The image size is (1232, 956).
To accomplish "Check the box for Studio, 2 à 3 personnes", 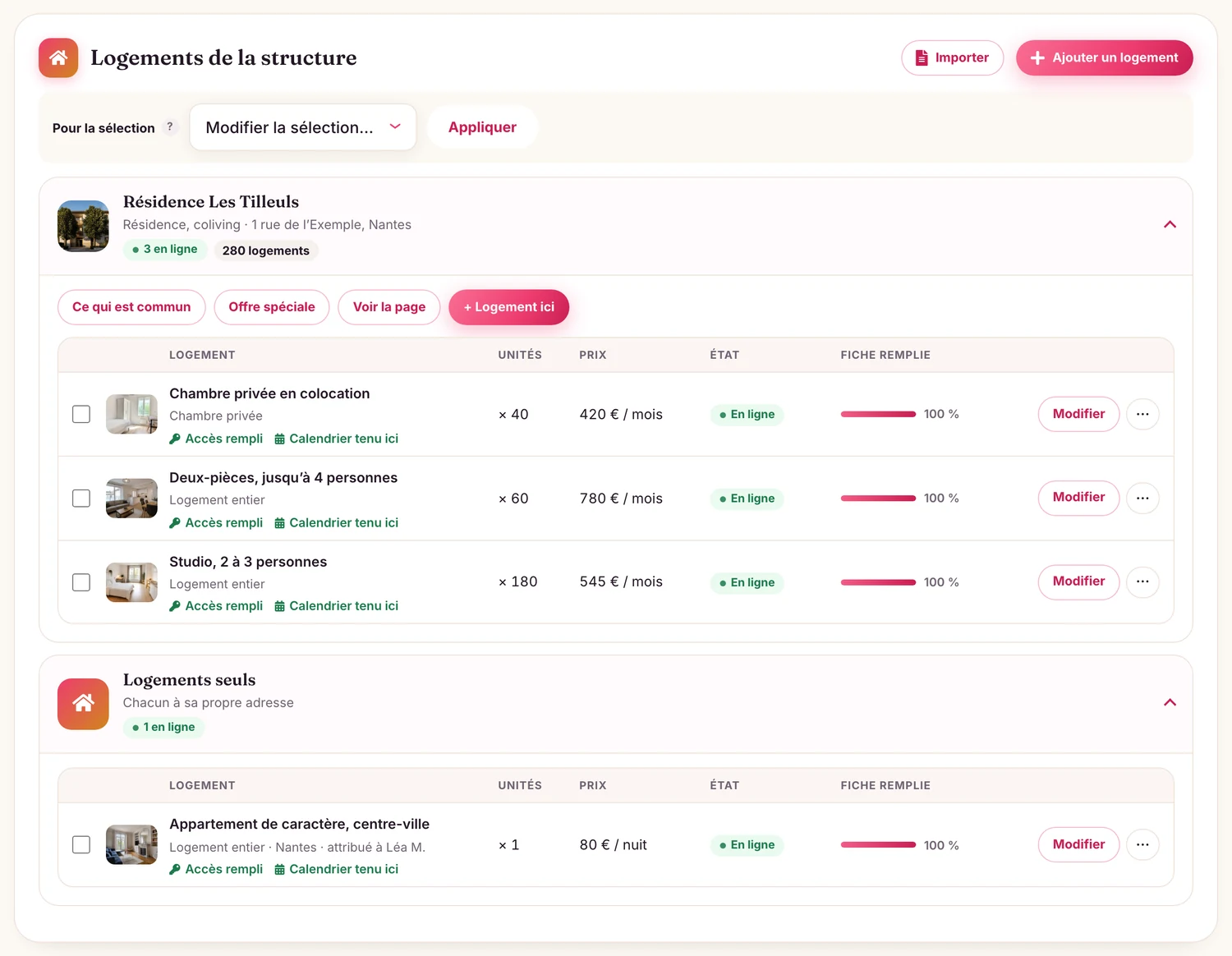I will (x=81, y=581).
